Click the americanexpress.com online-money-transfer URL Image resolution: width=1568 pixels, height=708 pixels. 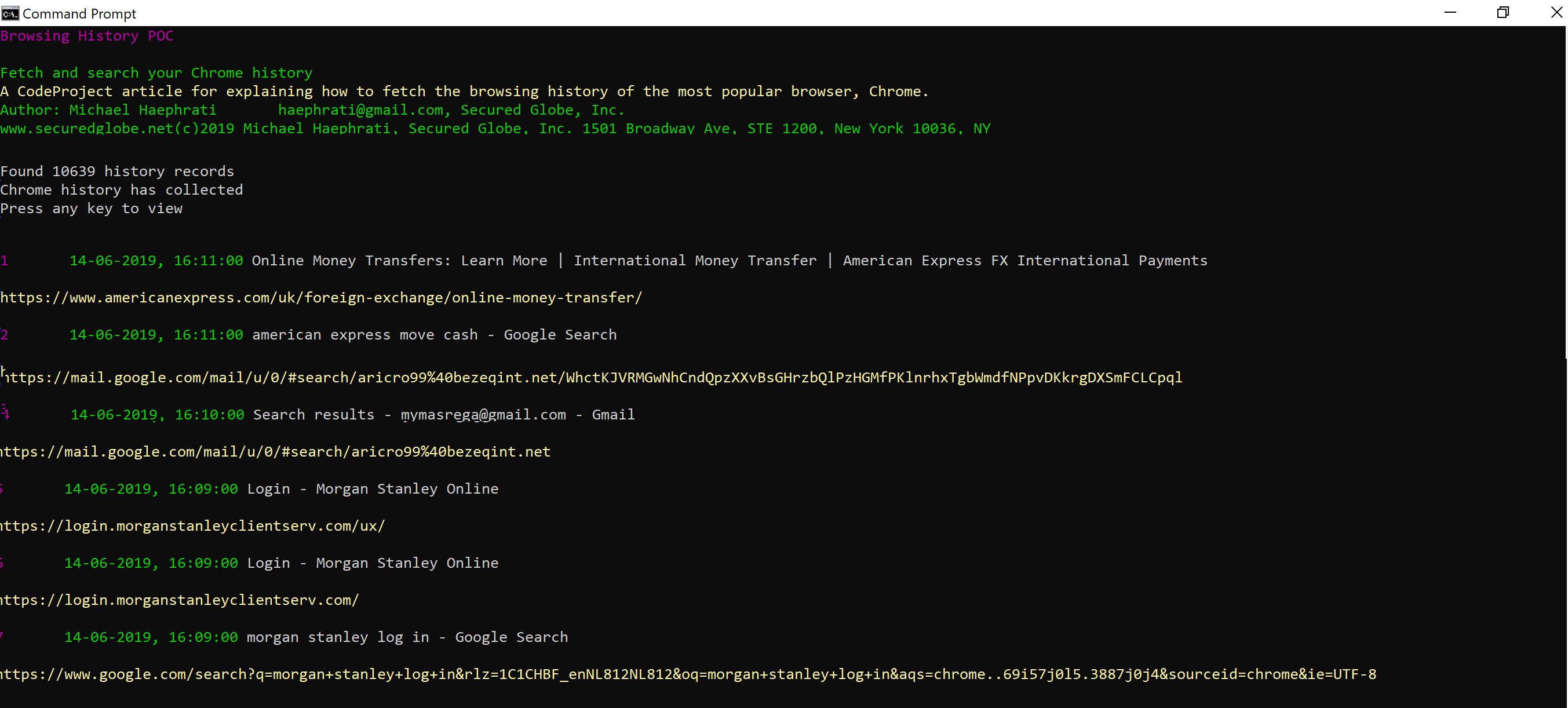tap(322, 298)
